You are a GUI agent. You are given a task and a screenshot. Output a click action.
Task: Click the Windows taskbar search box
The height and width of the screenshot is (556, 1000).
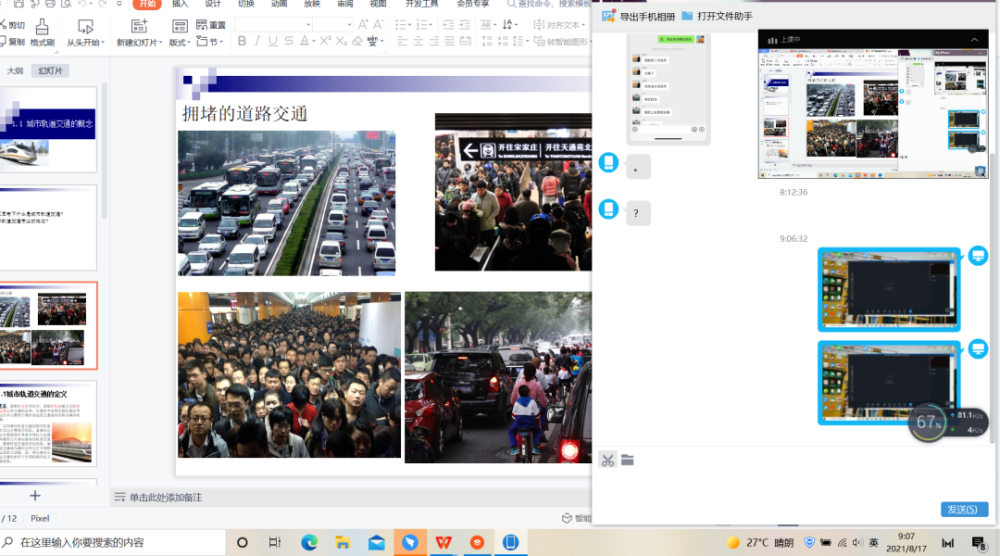click(x=112, y=543)
